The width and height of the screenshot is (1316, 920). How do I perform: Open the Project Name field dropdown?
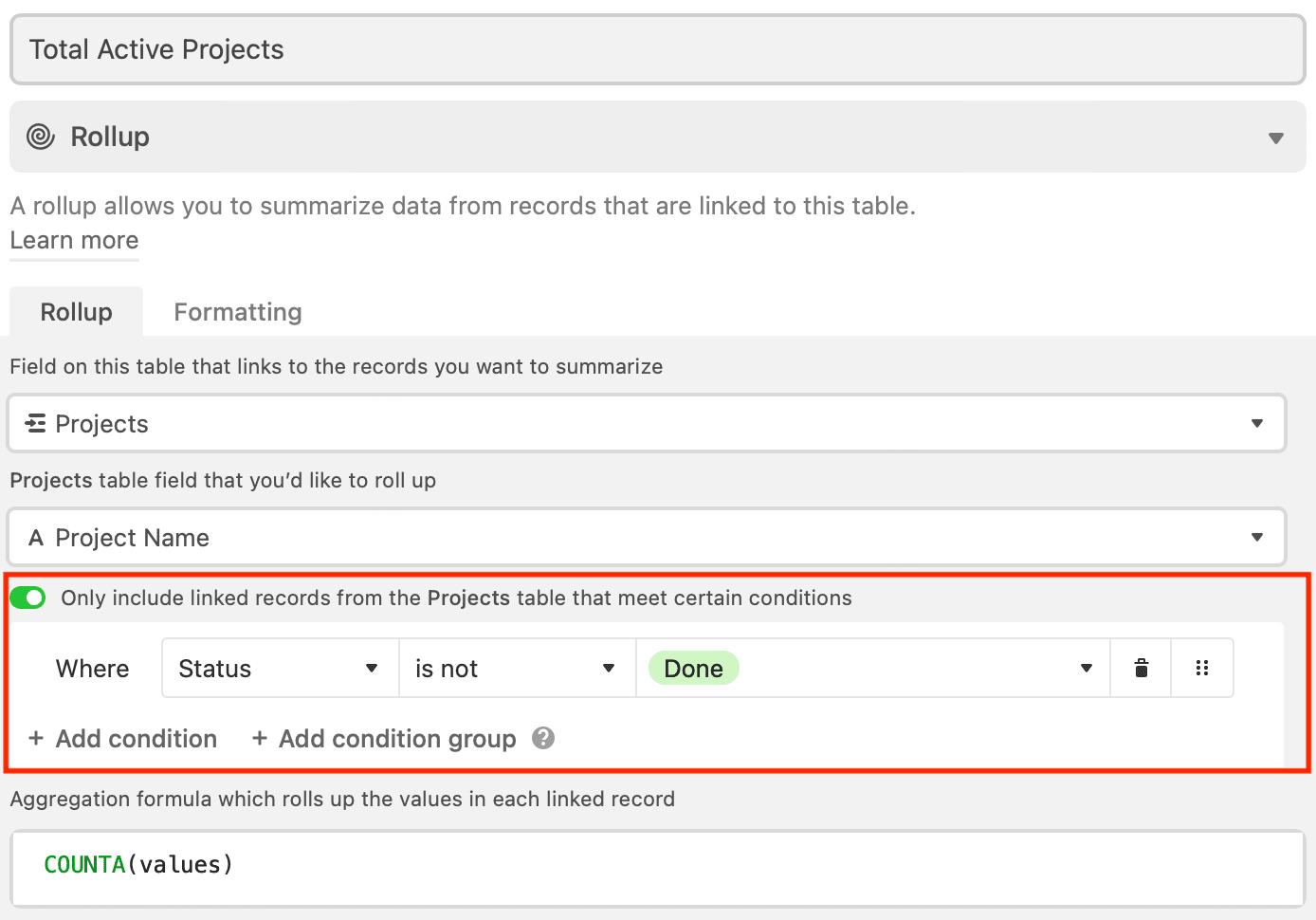pos(1256,537)
